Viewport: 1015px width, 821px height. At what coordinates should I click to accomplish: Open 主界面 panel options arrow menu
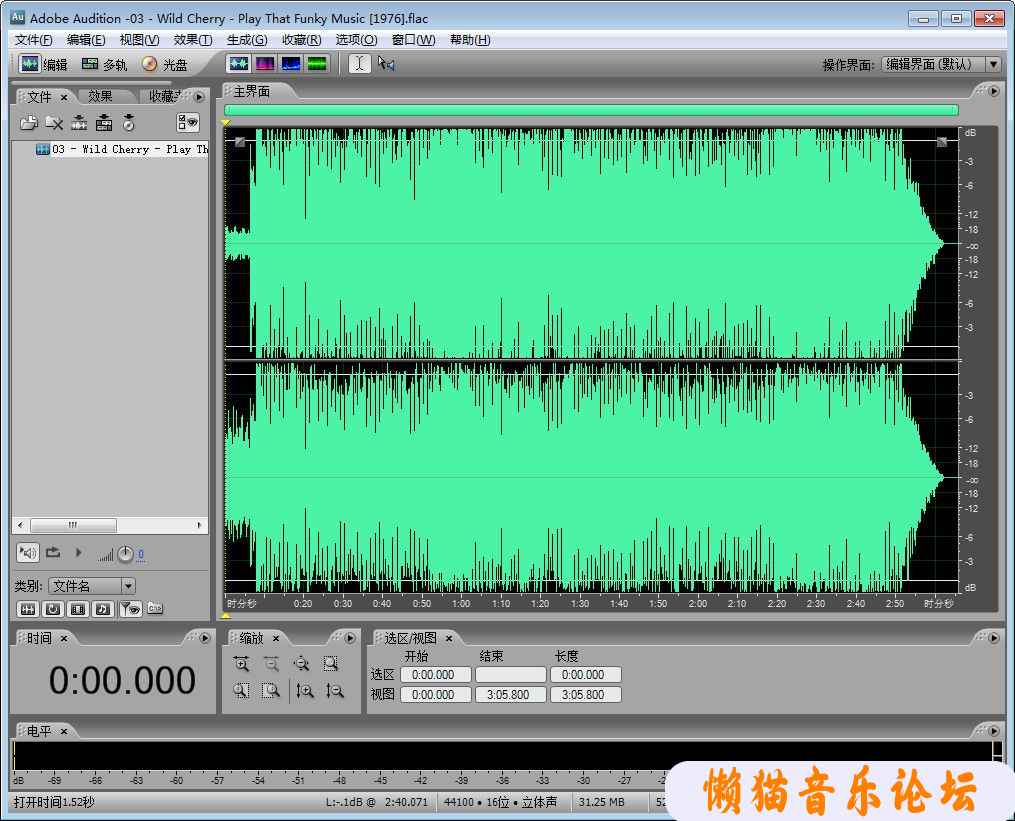point(994,91)
